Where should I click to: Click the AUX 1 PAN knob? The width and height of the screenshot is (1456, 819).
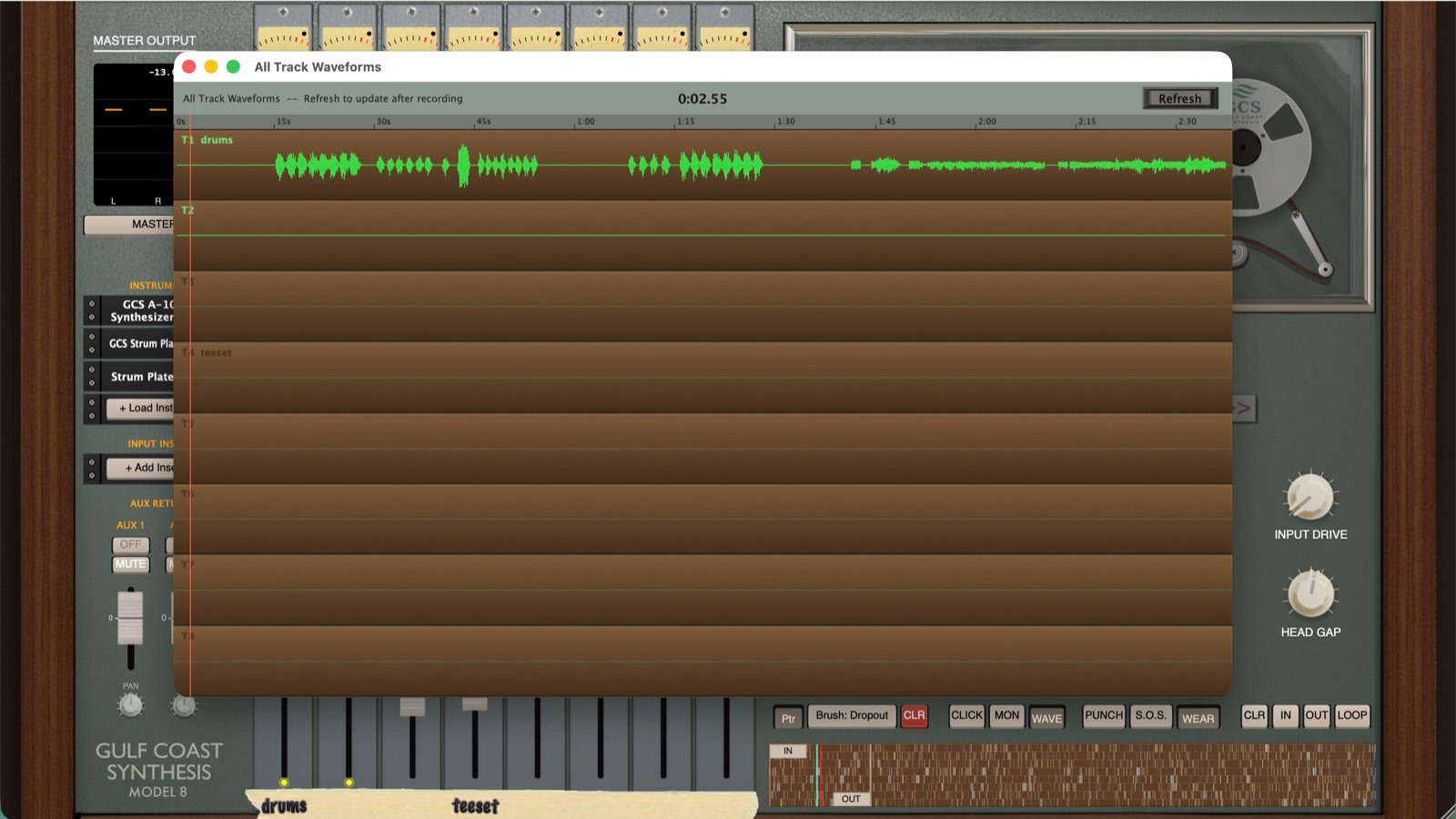coord(131,704)
